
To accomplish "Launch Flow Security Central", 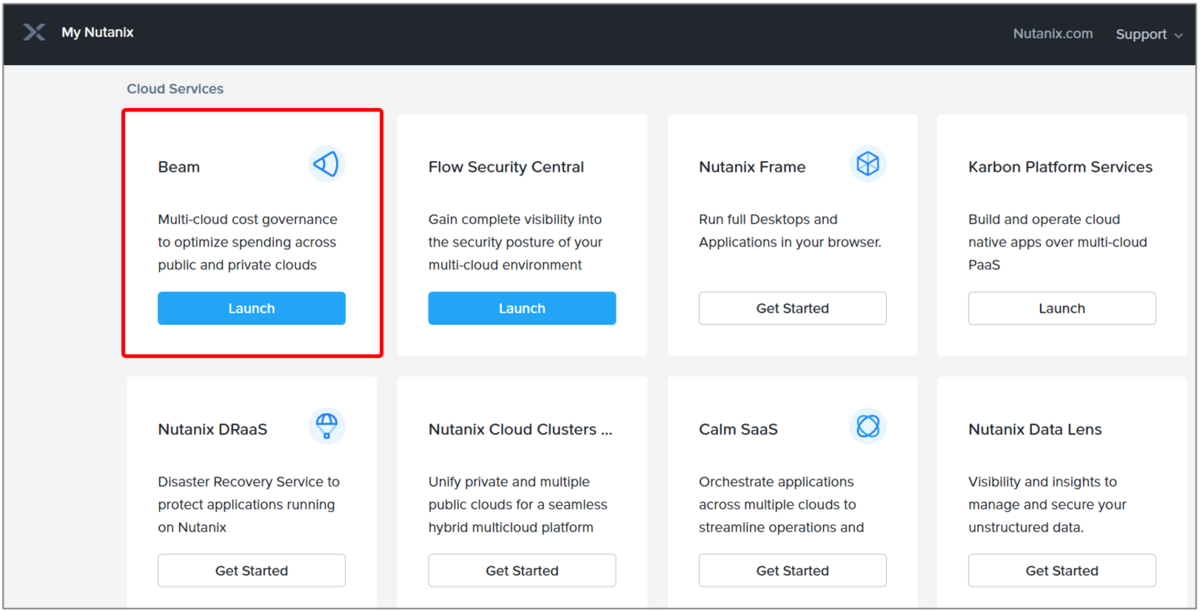I will (522, 308).
